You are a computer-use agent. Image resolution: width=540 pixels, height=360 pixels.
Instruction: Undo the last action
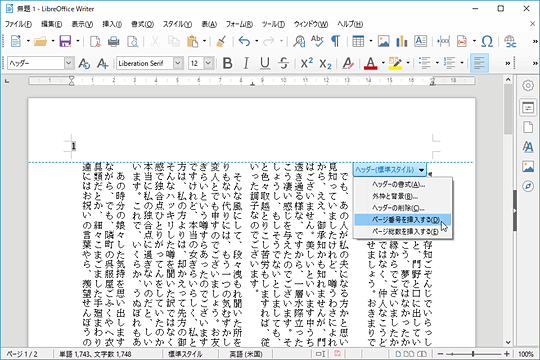click(x=244, y=41)
